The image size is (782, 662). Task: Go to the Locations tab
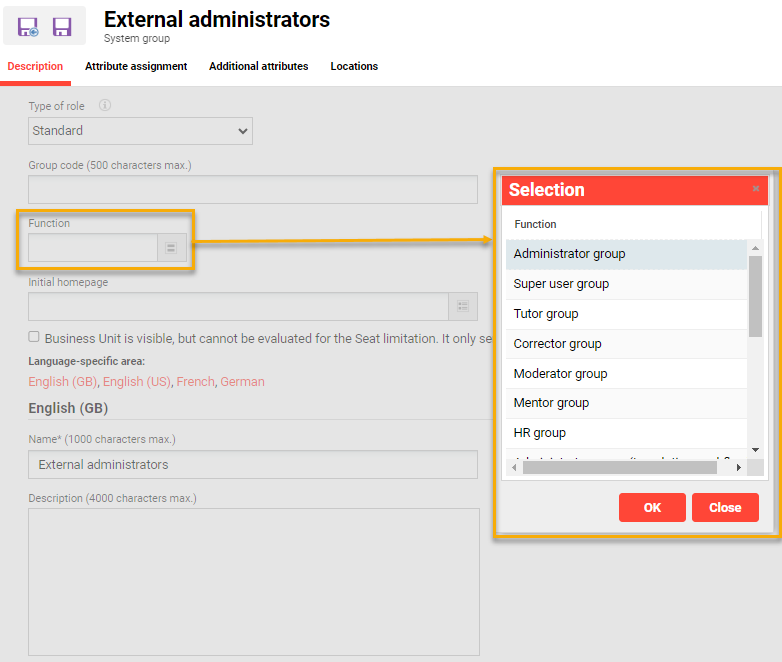354,67
